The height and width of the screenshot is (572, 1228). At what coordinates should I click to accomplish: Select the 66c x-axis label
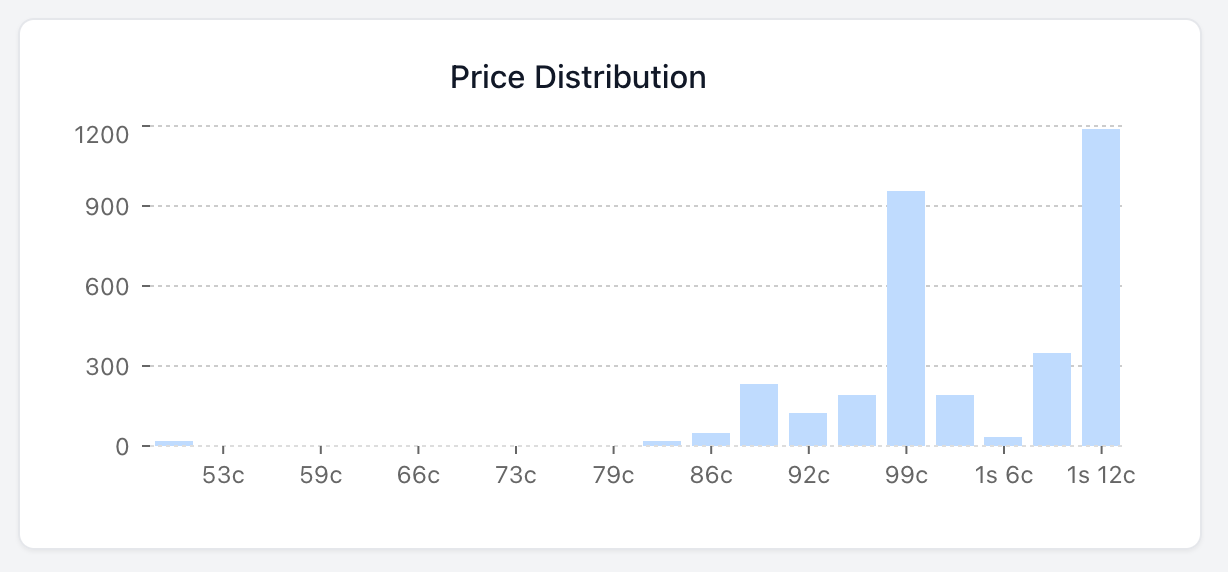(x=418, y=475)
